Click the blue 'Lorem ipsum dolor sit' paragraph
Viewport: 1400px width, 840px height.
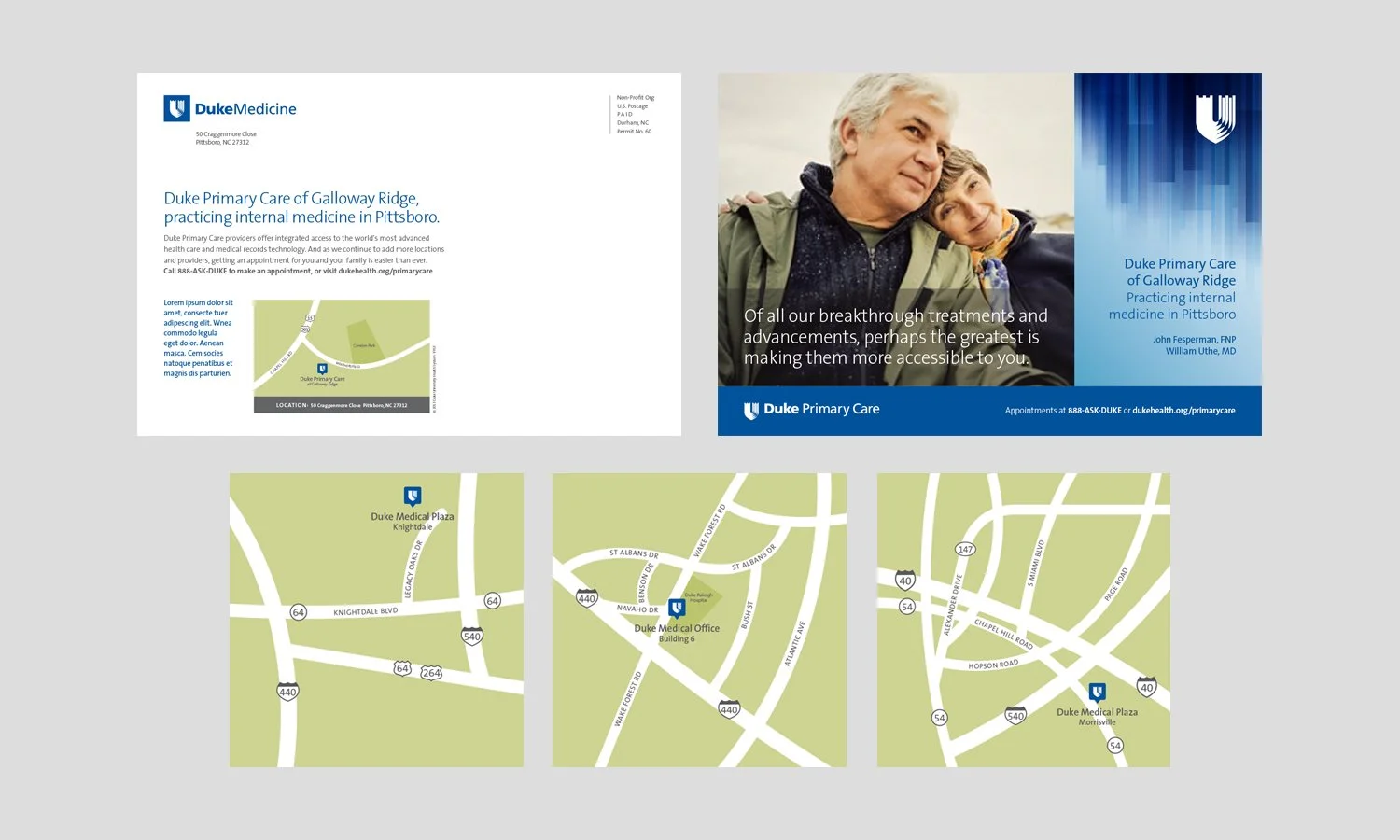click(199, 338)
